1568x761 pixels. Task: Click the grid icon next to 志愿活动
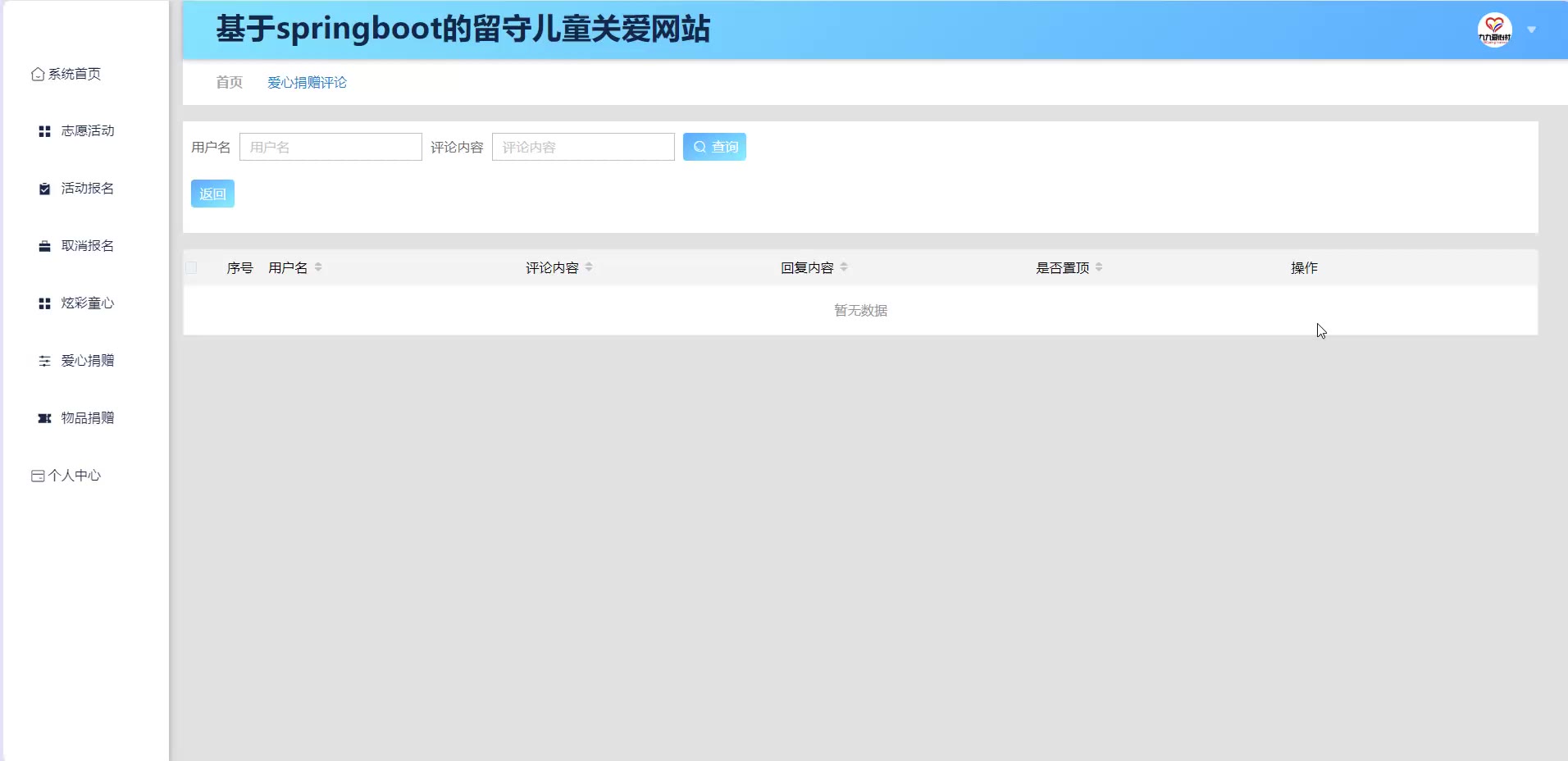click(45, 131)
